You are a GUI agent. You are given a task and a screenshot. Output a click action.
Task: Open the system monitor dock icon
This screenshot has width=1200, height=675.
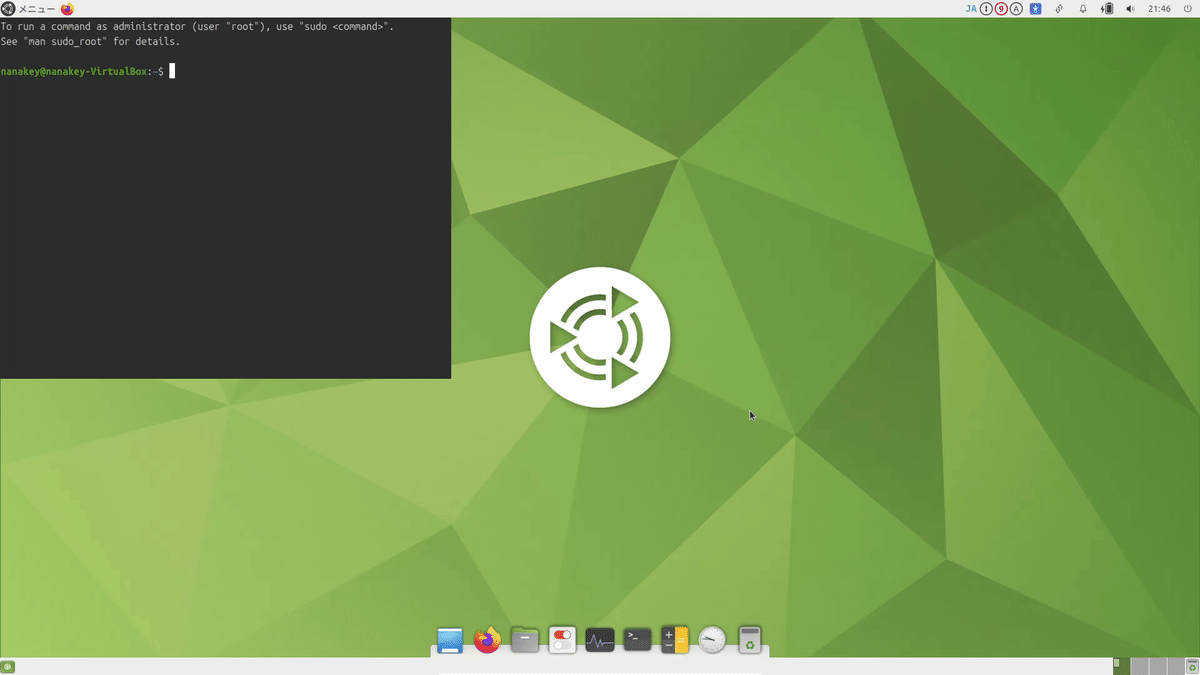(x=600, y=640)
